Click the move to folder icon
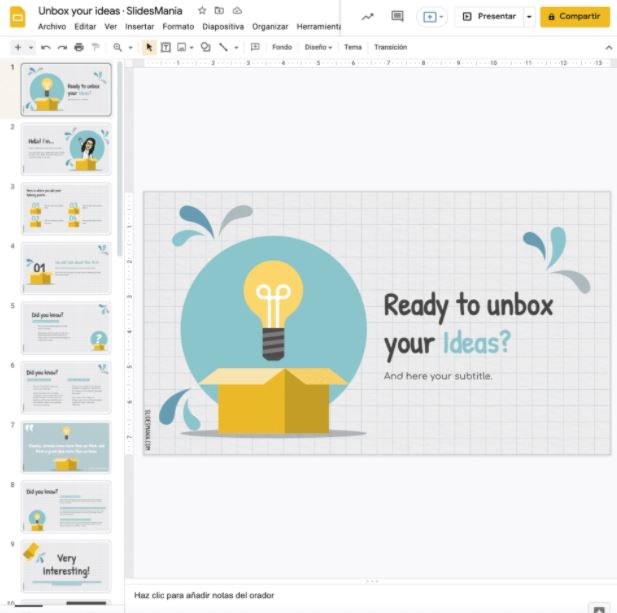Screen dimensions: 617x613 coord(219,11)
